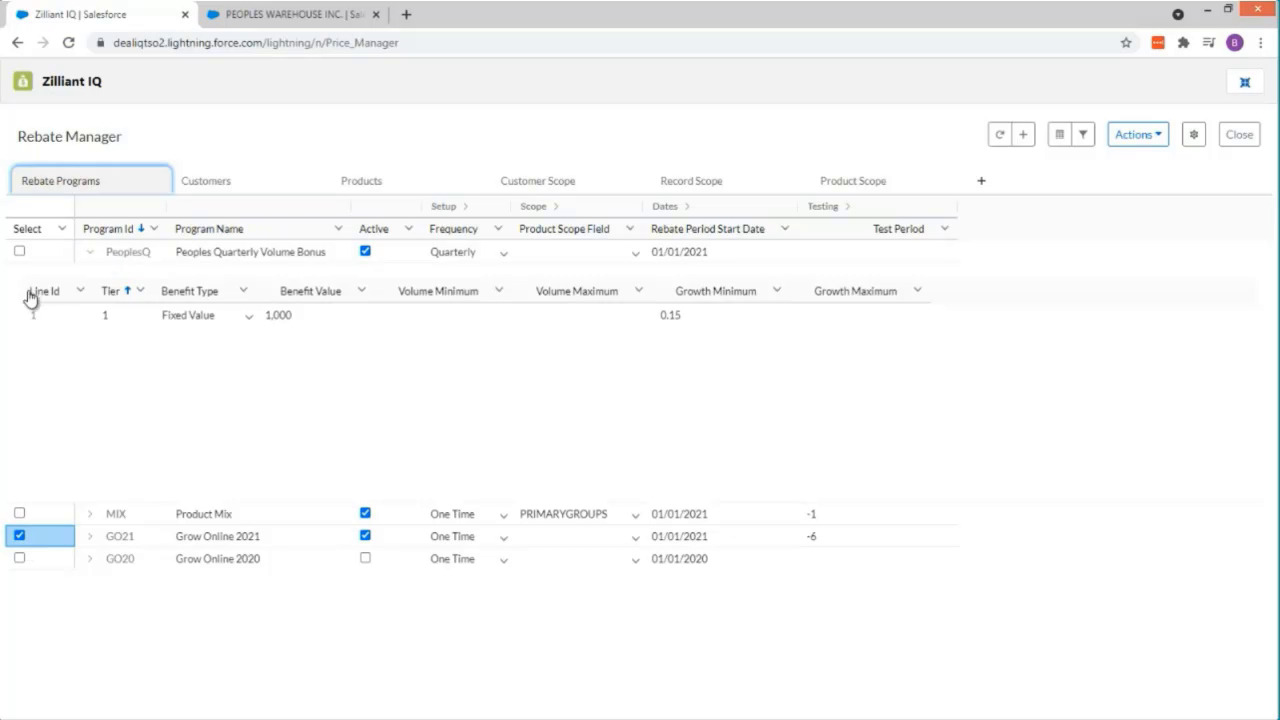Switch to the Customers tab
The height and width of the screenshot is (720, 1280).
(x=206, y=181)
